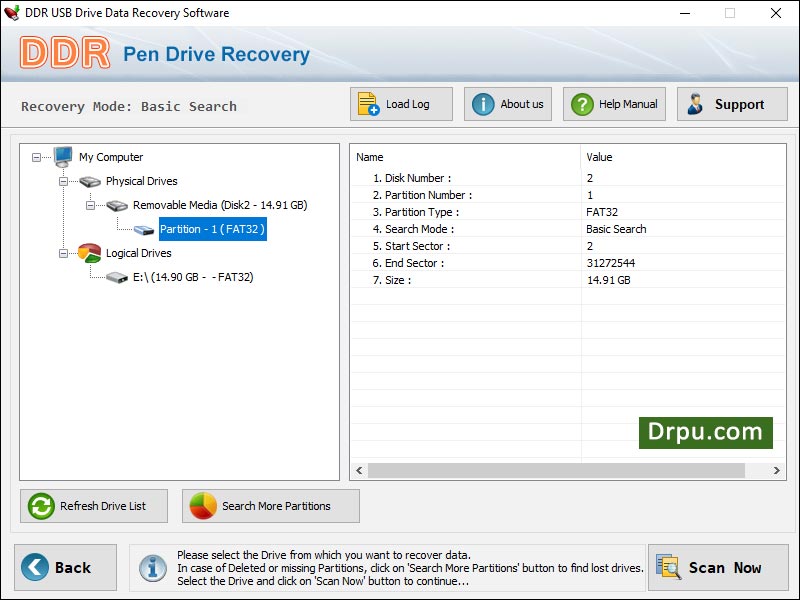This screenshot has width=800, height=600.
Task: Click the info icon beside the instructions text
Action: (152, 567)
